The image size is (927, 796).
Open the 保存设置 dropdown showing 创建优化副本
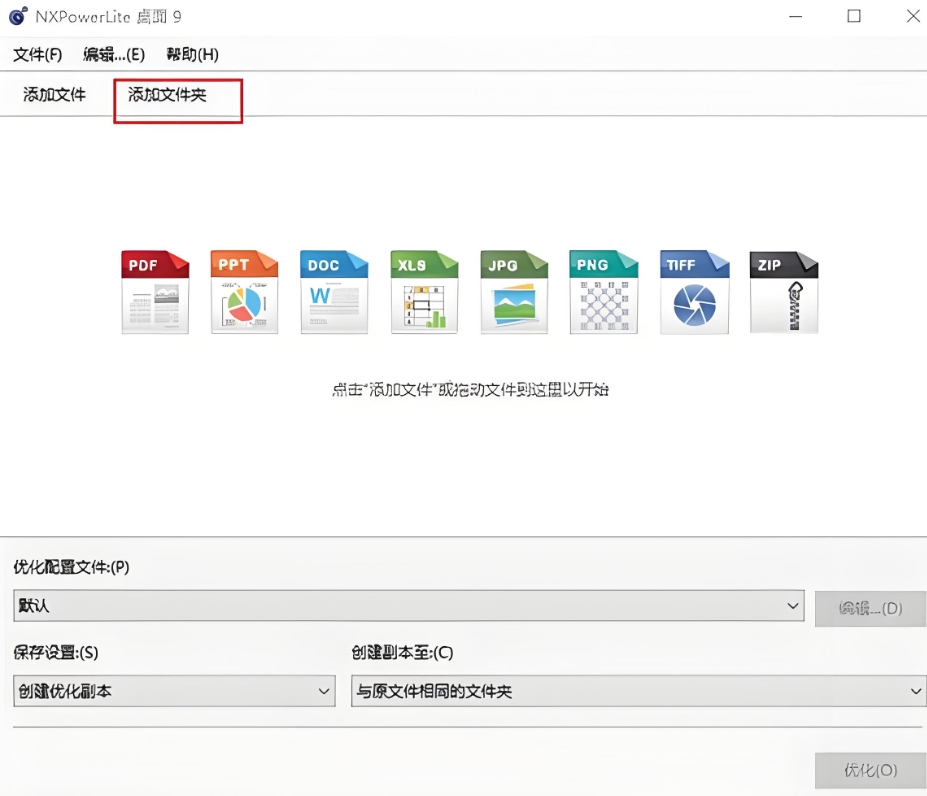click(174, 691)
